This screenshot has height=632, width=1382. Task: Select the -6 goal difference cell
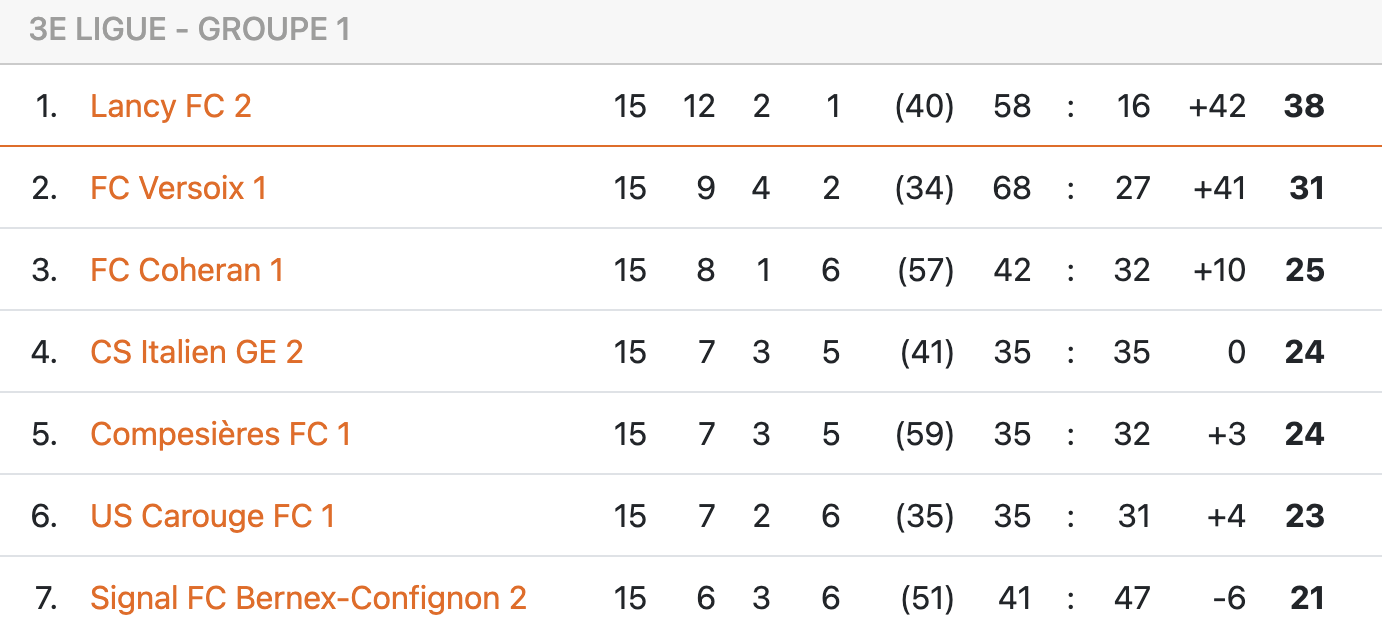(x=1228, y=598)
